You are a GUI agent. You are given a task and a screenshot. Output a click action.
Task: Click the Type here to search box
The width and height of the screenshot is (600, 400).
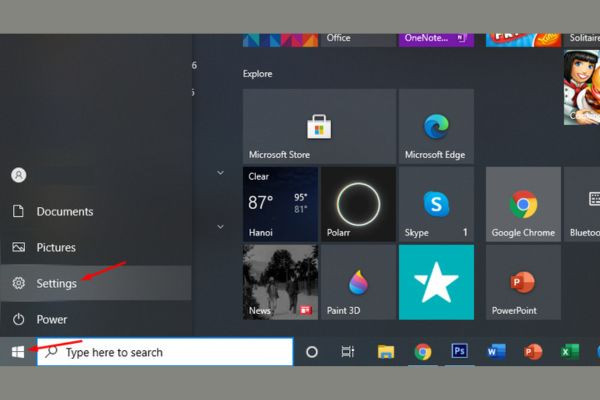[x=165, y=352]
